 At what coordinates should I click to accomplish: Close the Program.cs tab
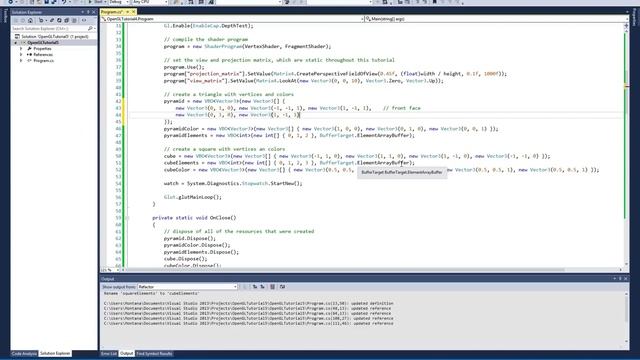point(133,12)
